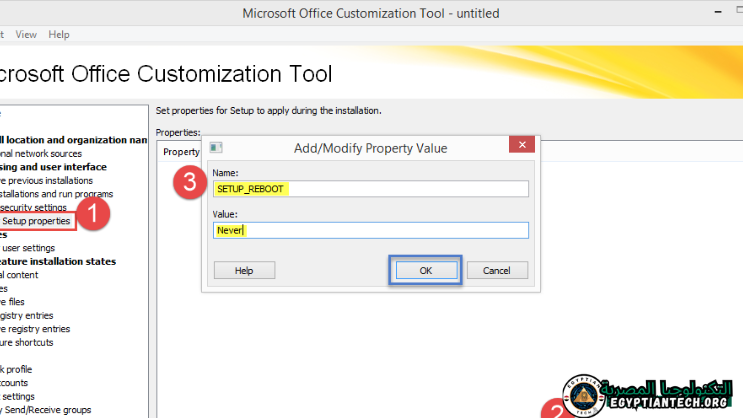The width and height of the screenshot is (743, 418).
Task: Select 'content' item under feature states
Action: pos(19,275)
